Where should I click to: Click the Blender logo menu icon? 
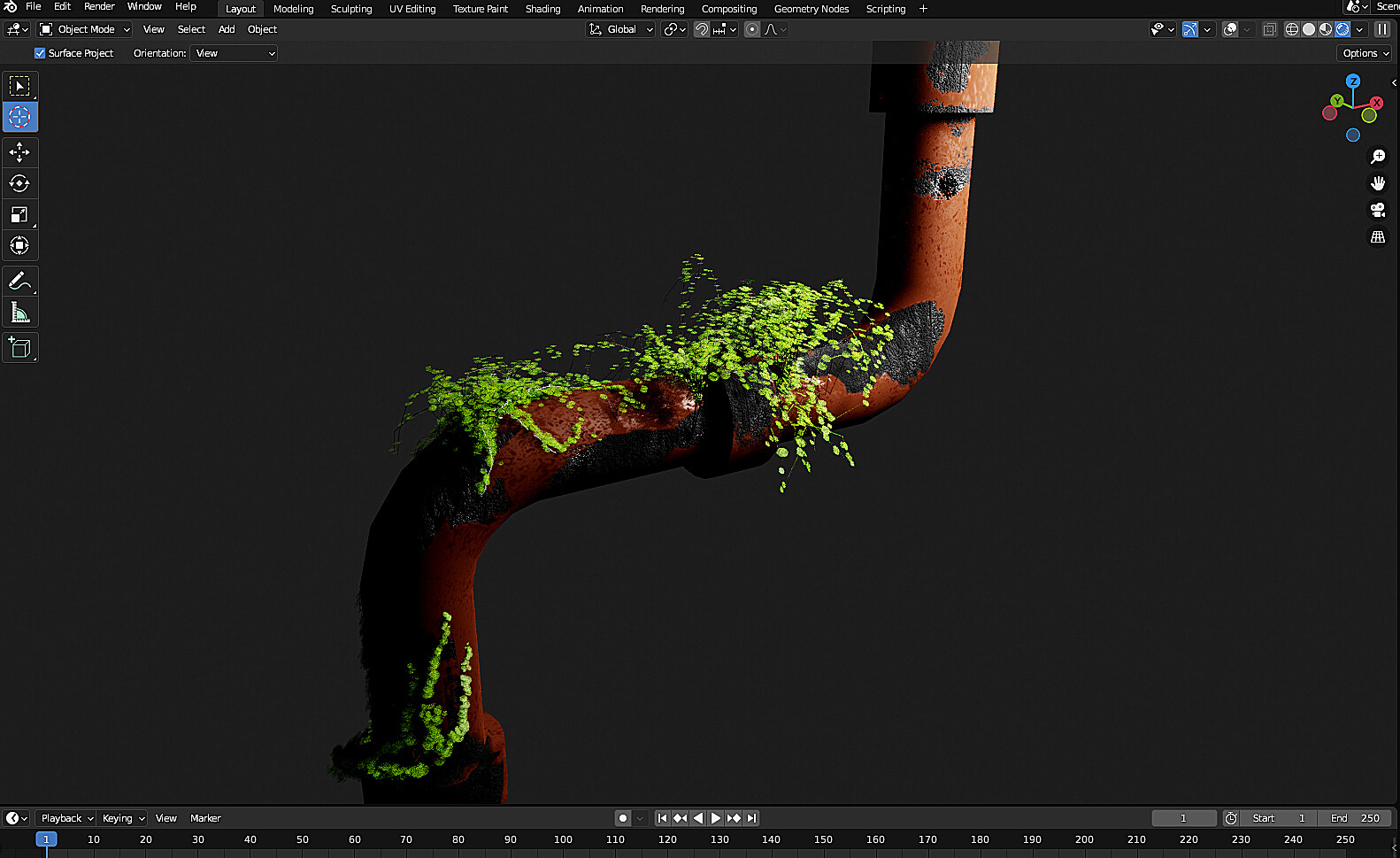click(11, 7)
